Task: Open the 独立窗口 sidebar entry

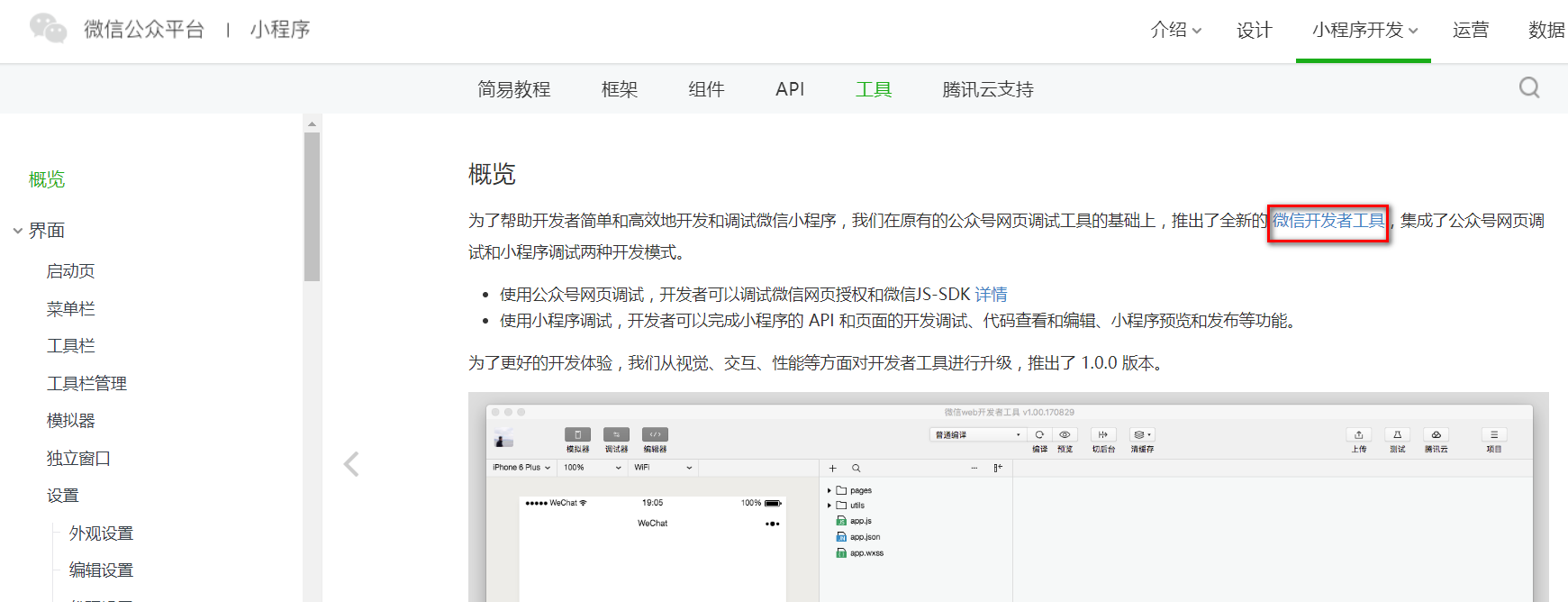Action: (78, 459)
